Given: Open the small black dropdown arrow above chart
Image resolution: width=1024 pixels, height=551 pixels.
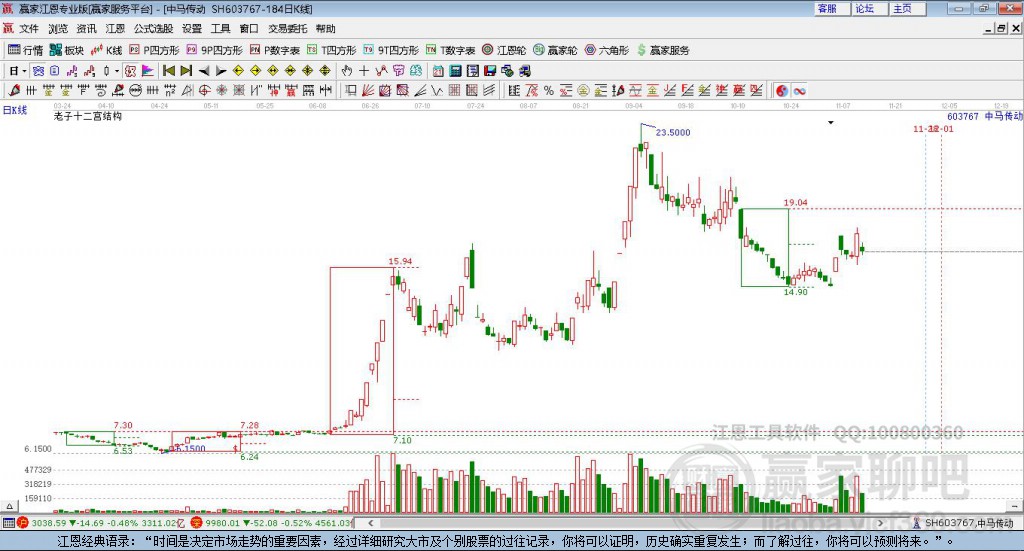Looking at the screenshot, I should [831, 123].
